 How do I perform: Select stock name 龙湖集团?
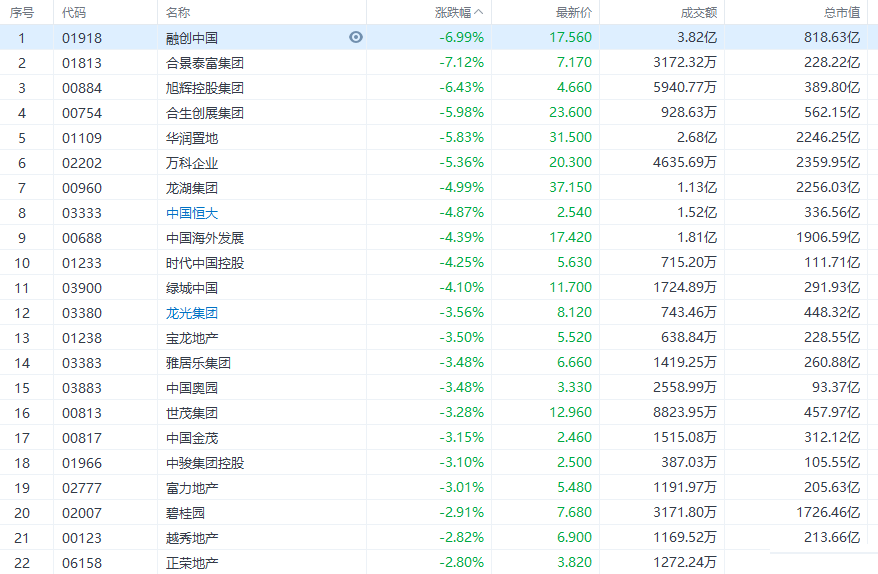(x=192, y=188)
